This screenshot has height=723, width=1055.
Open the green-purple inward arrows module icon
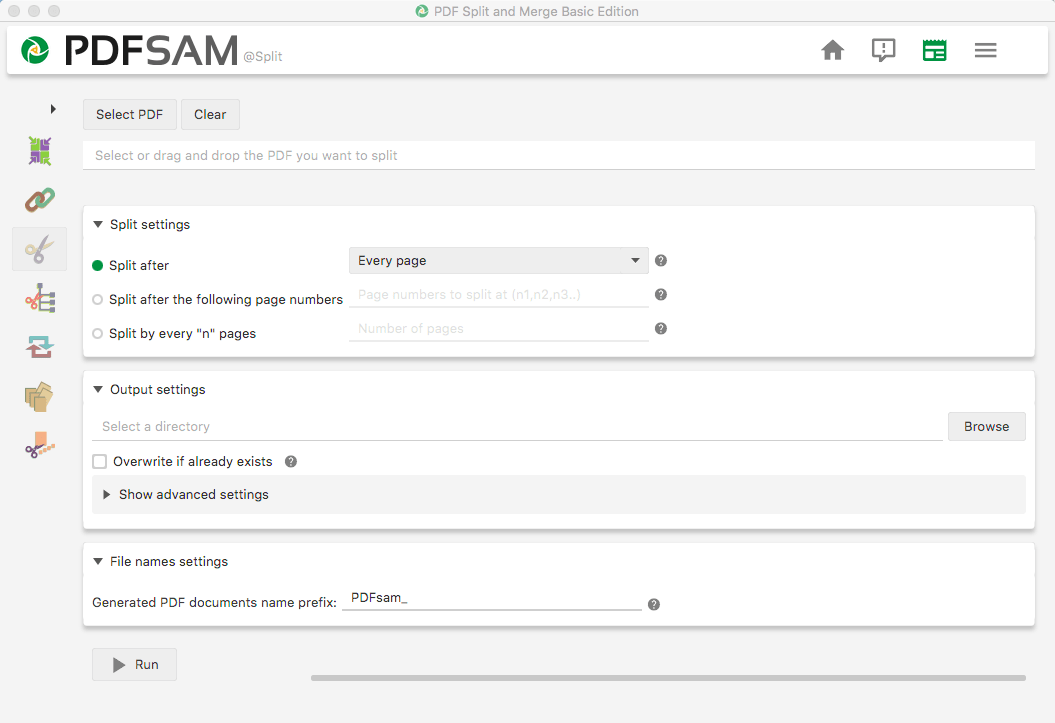click(39, 151)
